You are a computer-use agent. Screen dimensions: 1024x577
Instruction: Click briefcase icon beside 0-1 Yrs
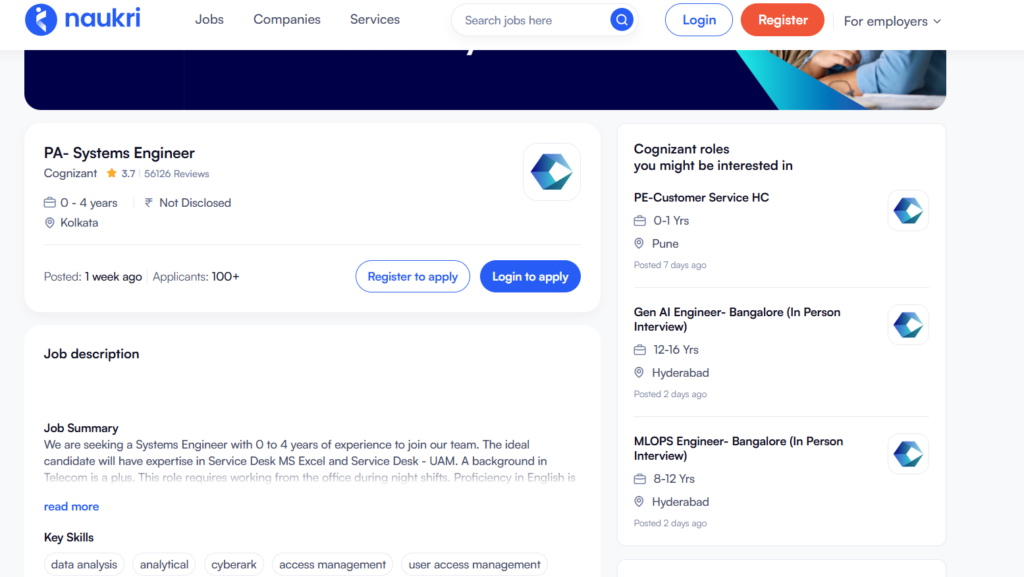pyautogui.click(x=639, y=221)
